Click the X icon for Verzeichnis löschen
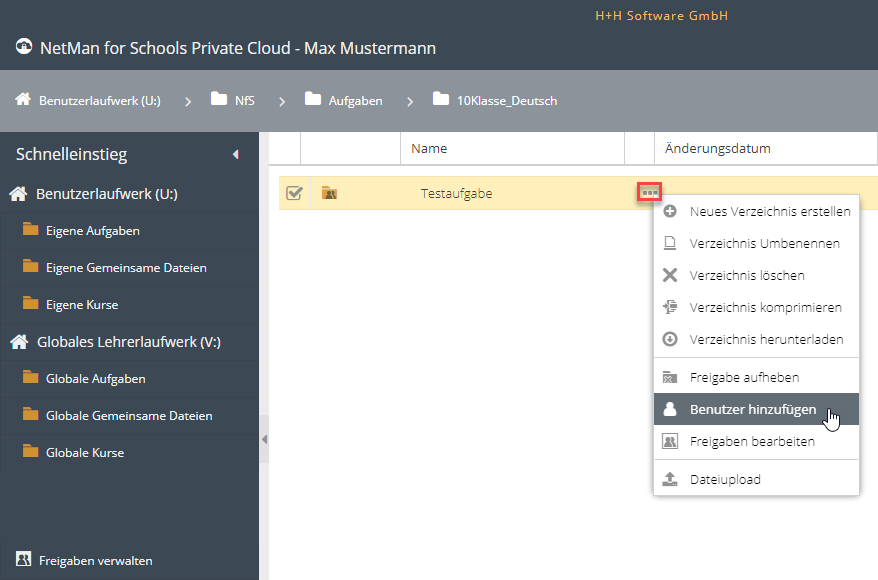The width and height of the screenshot is (878, 580). coord(670,275)
